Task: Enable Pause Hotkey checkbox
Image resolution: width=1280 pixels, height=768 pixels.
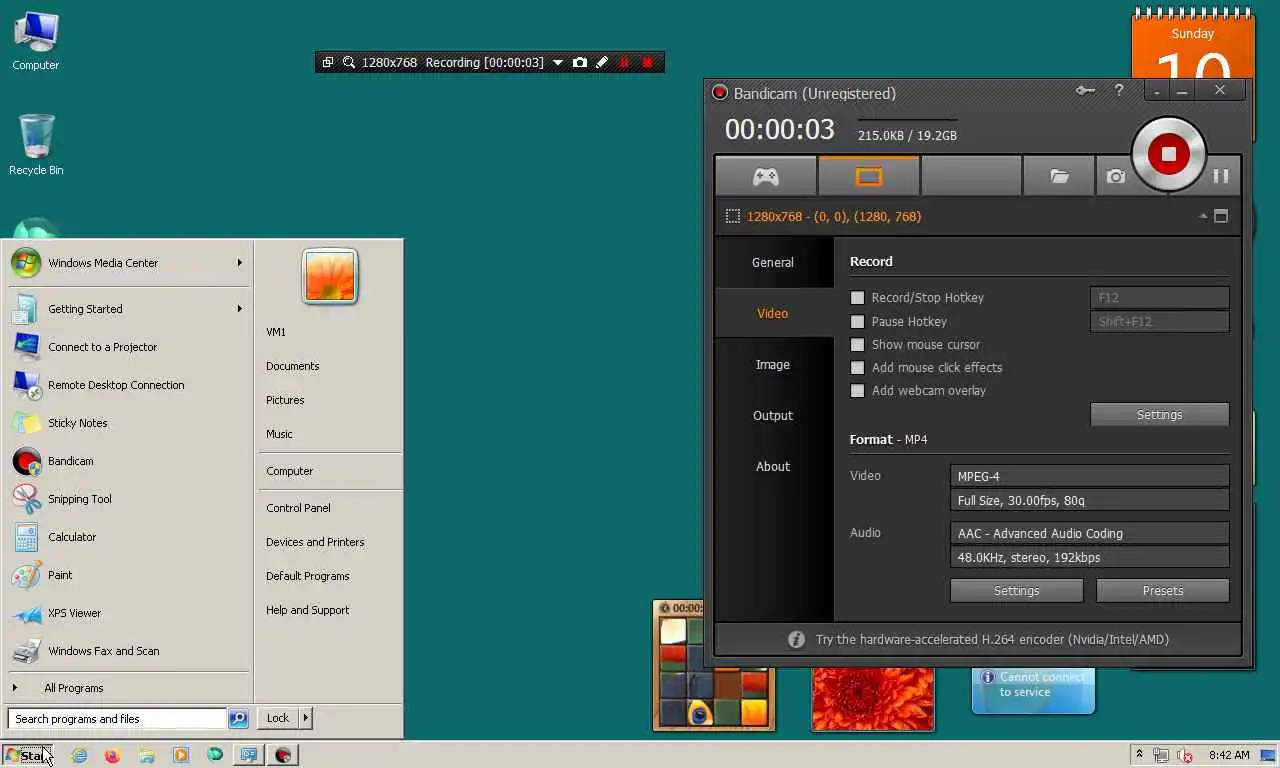Action: point(857,322)
